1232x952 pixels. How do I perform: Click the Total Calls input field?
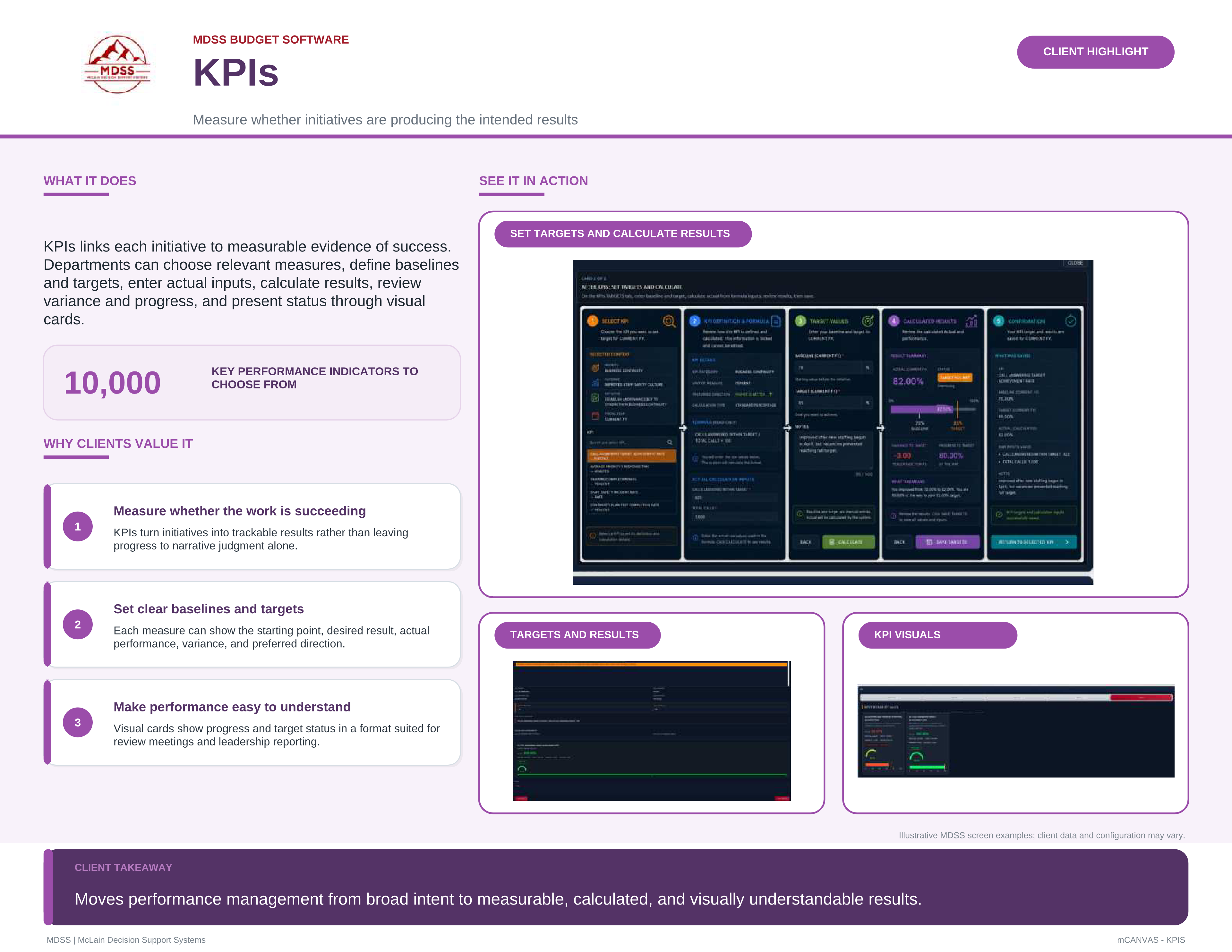734,517
